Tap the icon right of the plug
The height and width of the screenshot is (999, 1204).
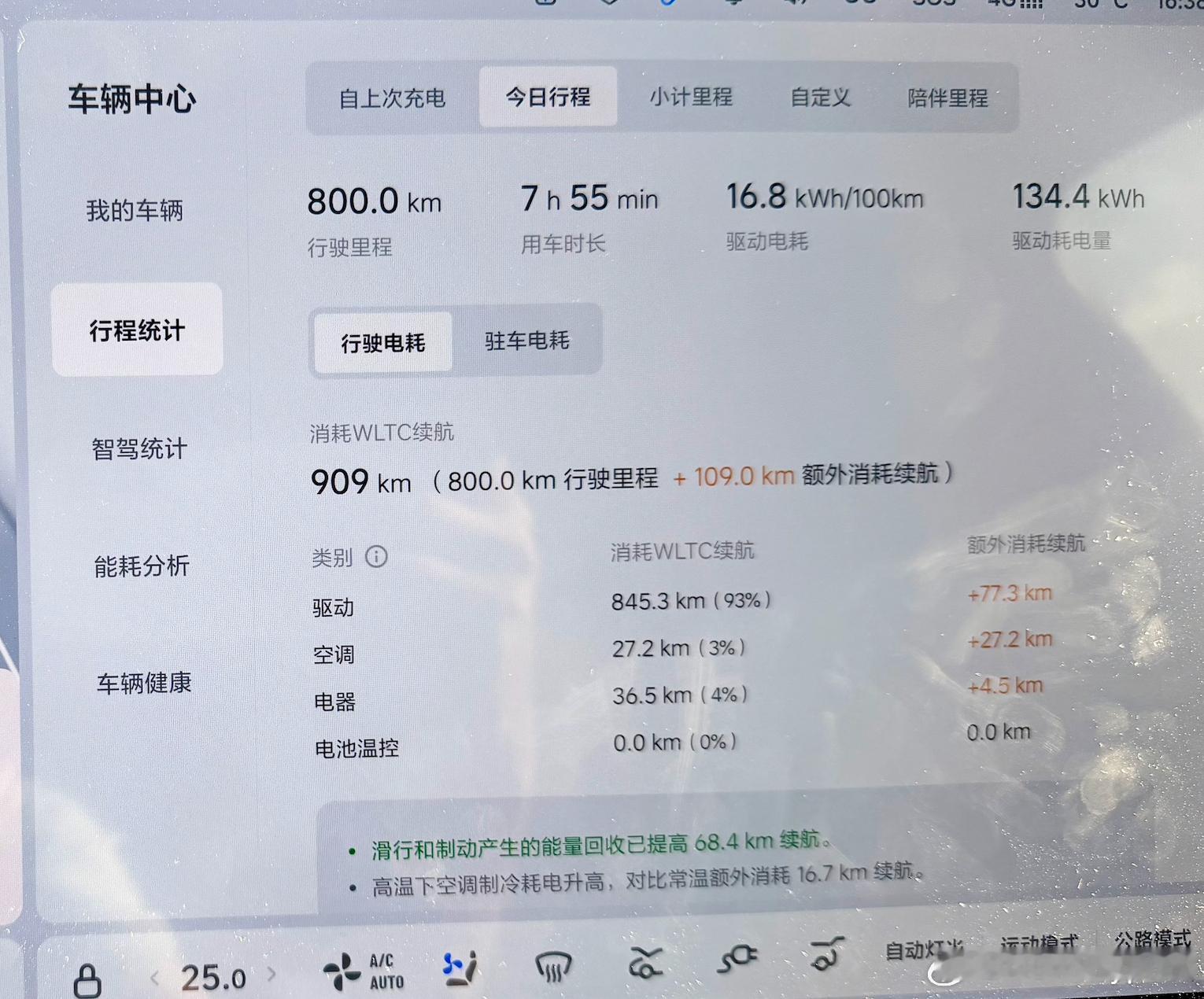[x=827, y=953]
